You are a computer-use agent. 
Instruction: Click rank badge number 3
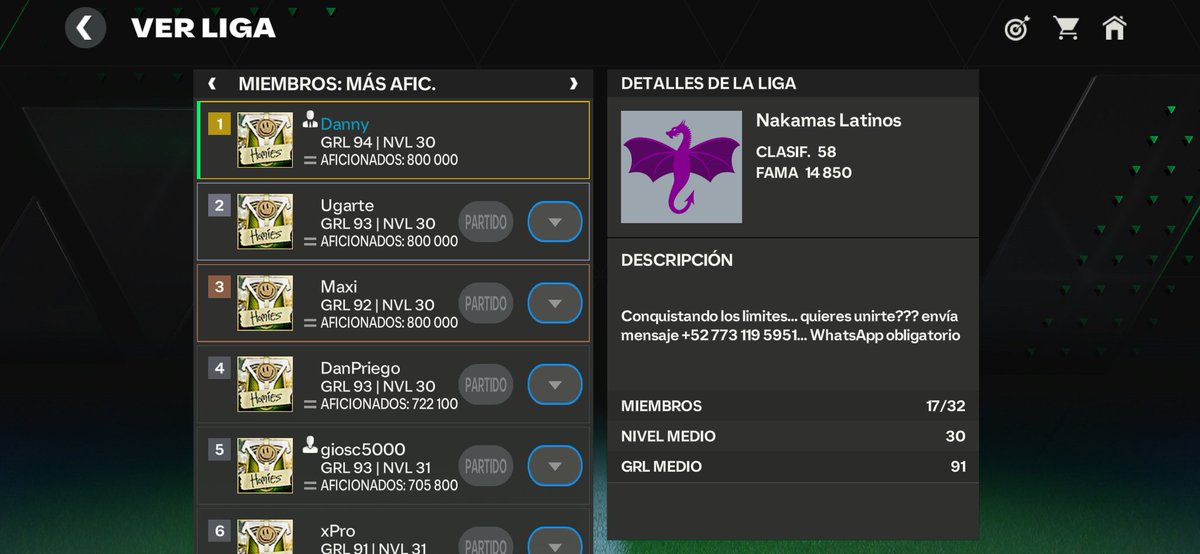point(219,287)
